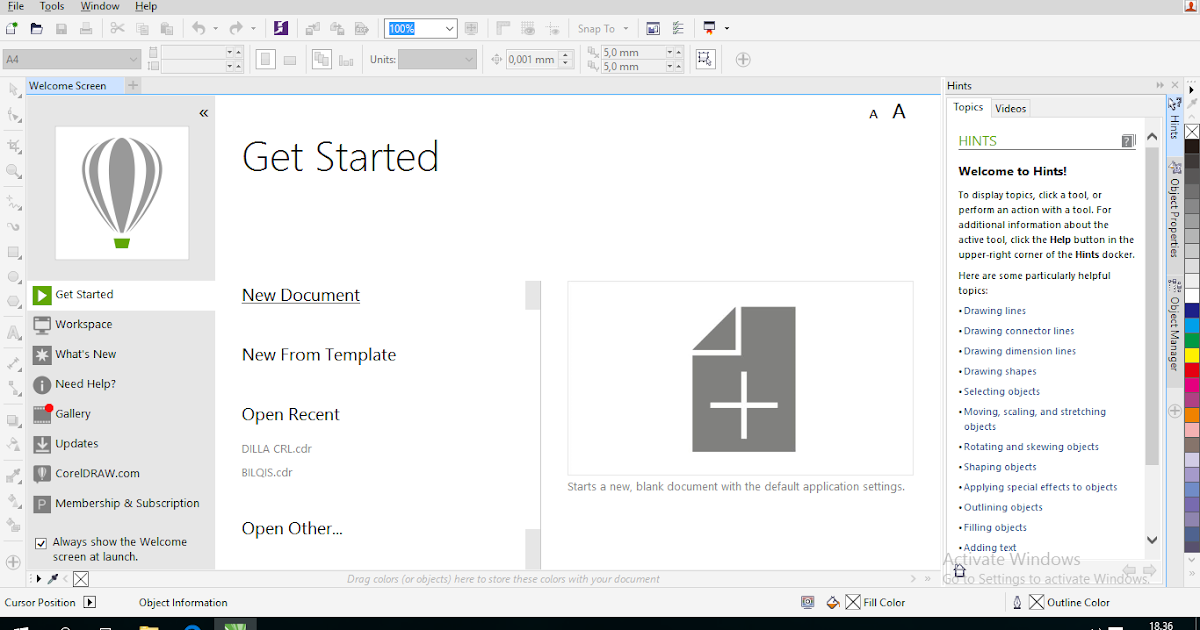Click the Fill Color bucket icon
Screen dimensions: 1200x630
[833, 602]
